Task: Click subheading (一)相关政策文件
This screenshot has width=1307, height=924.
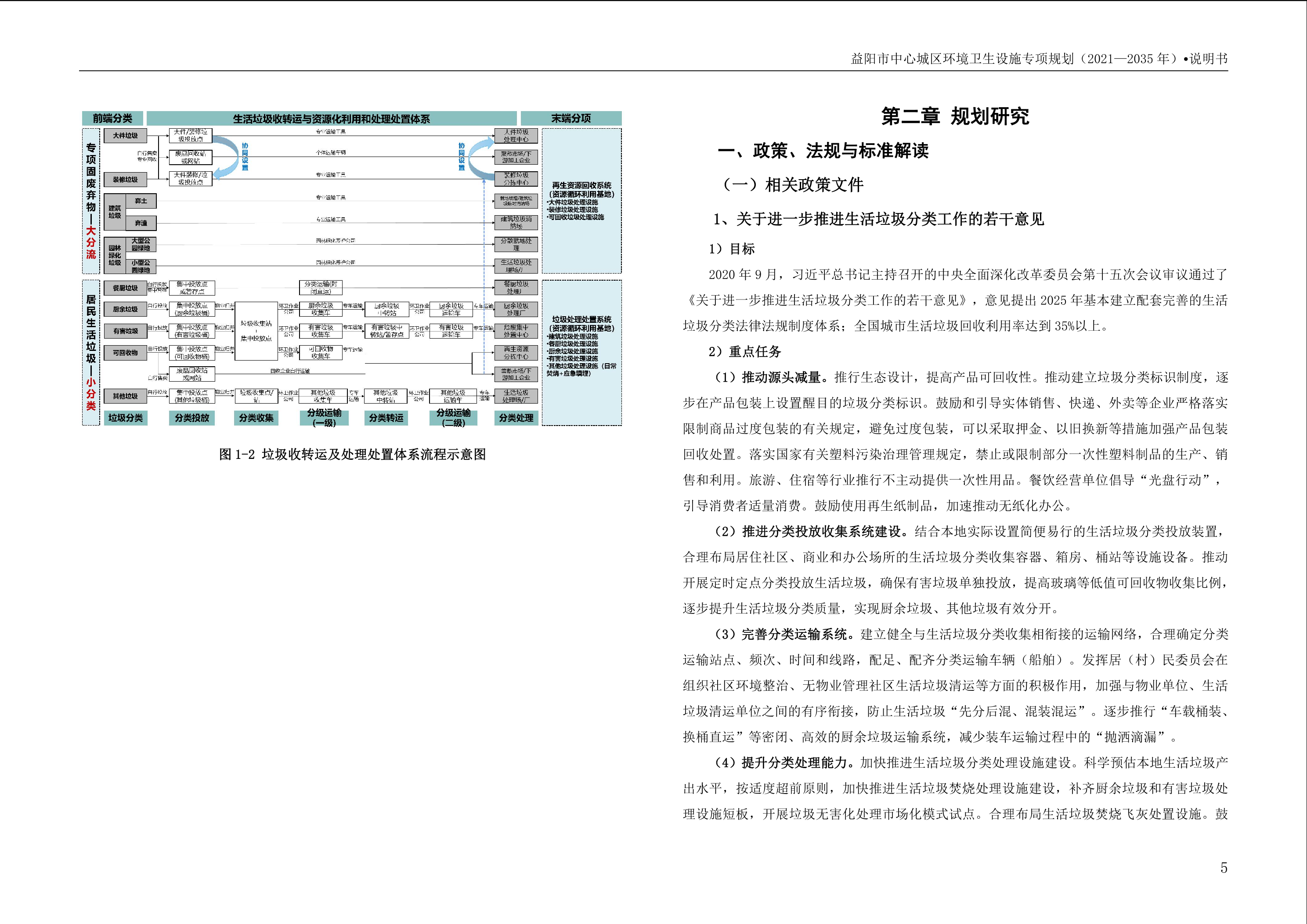Action: pyautogui.click(x=791, y=184)
